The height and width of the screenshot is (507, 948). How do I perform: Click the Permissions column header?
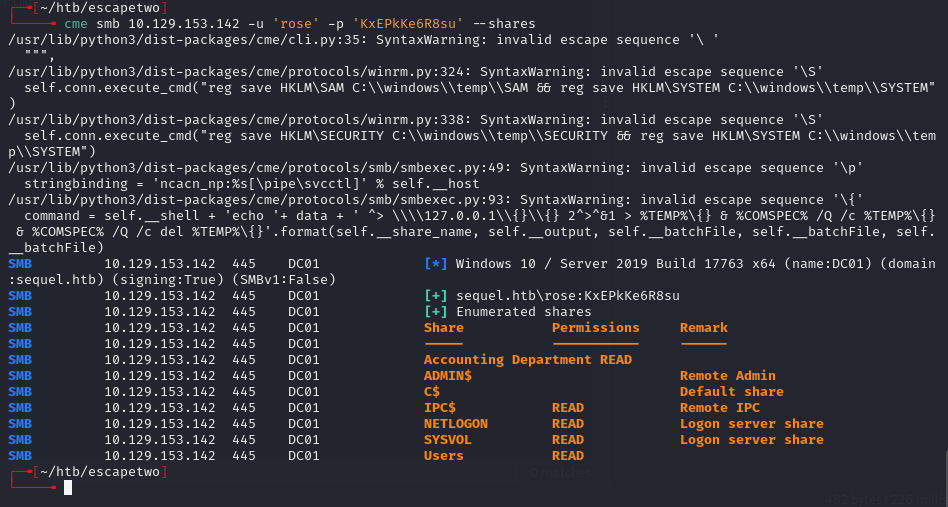(595, 328)
